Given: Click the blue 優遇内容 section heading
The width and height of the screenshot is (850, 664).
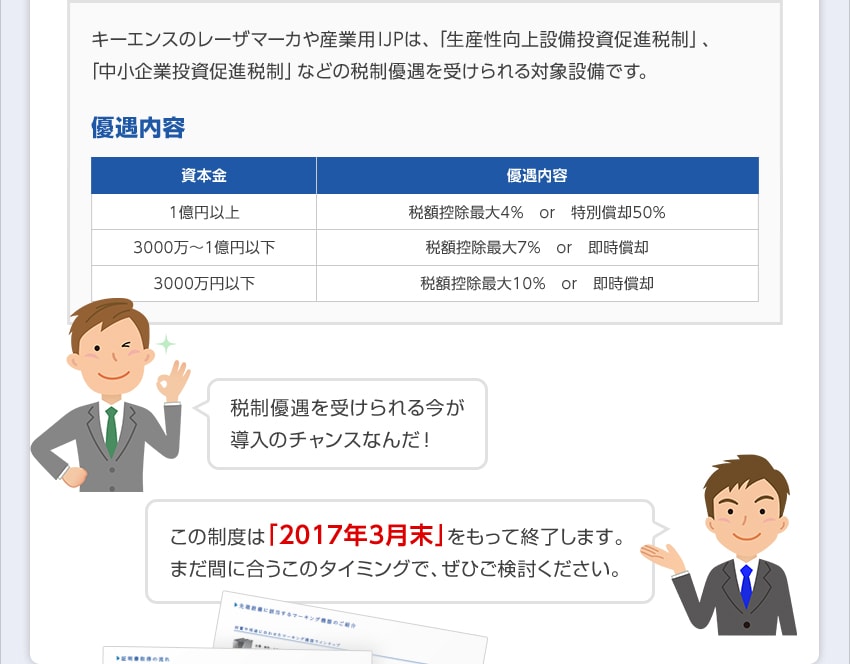Looking at the screenshot, I should (138, 129).
